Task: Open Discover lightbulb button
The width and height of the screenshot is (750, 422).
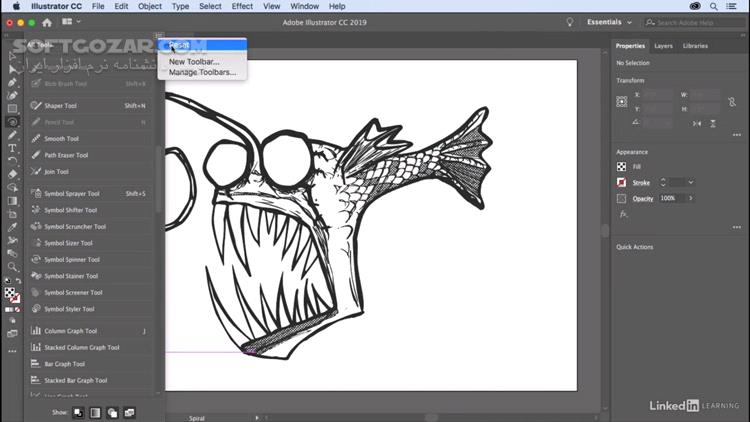Action: click(569, 22)
